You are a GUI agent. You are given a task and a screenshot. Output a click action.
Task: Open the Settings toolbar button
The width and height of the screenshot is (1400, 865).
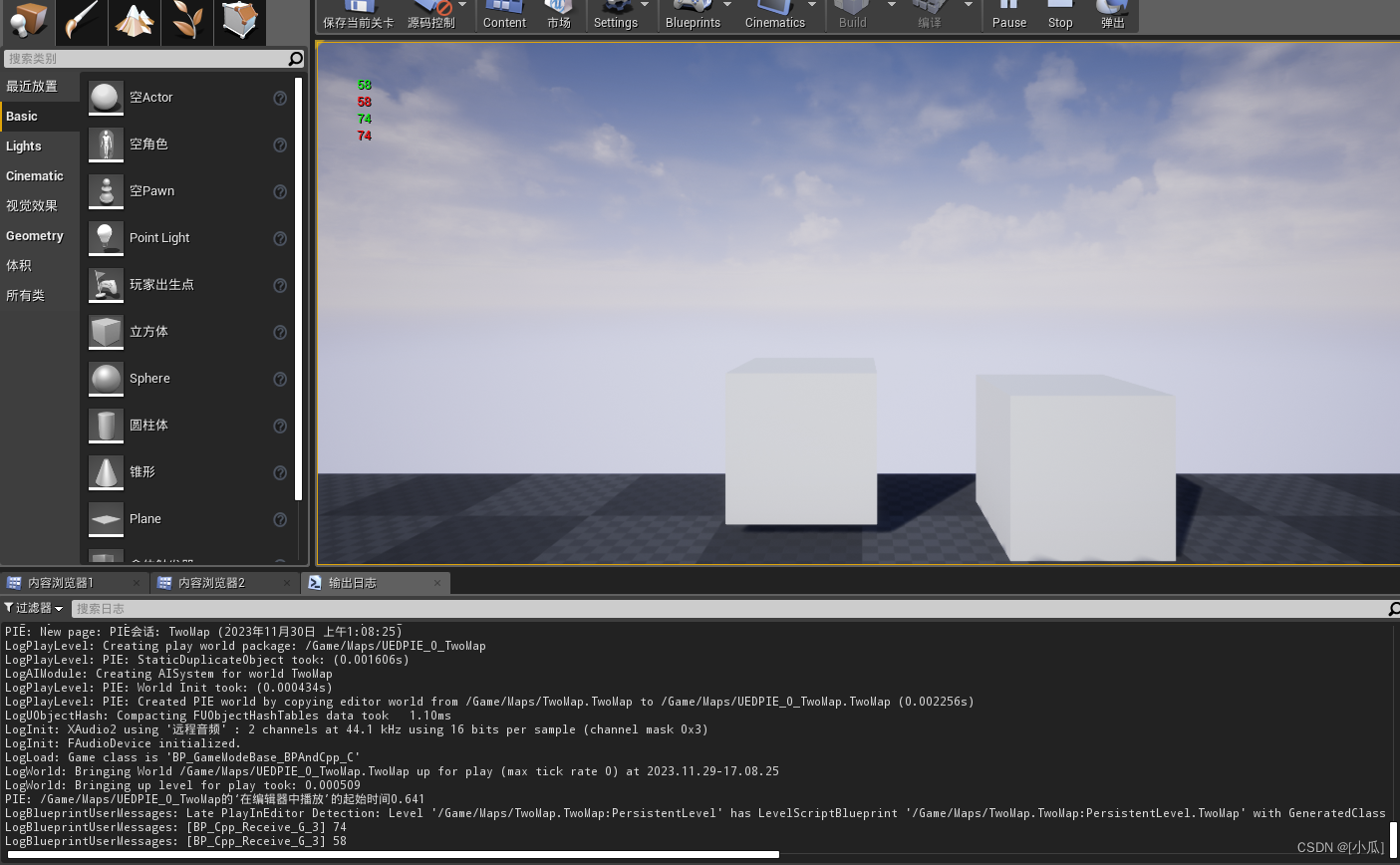(616, 15)
